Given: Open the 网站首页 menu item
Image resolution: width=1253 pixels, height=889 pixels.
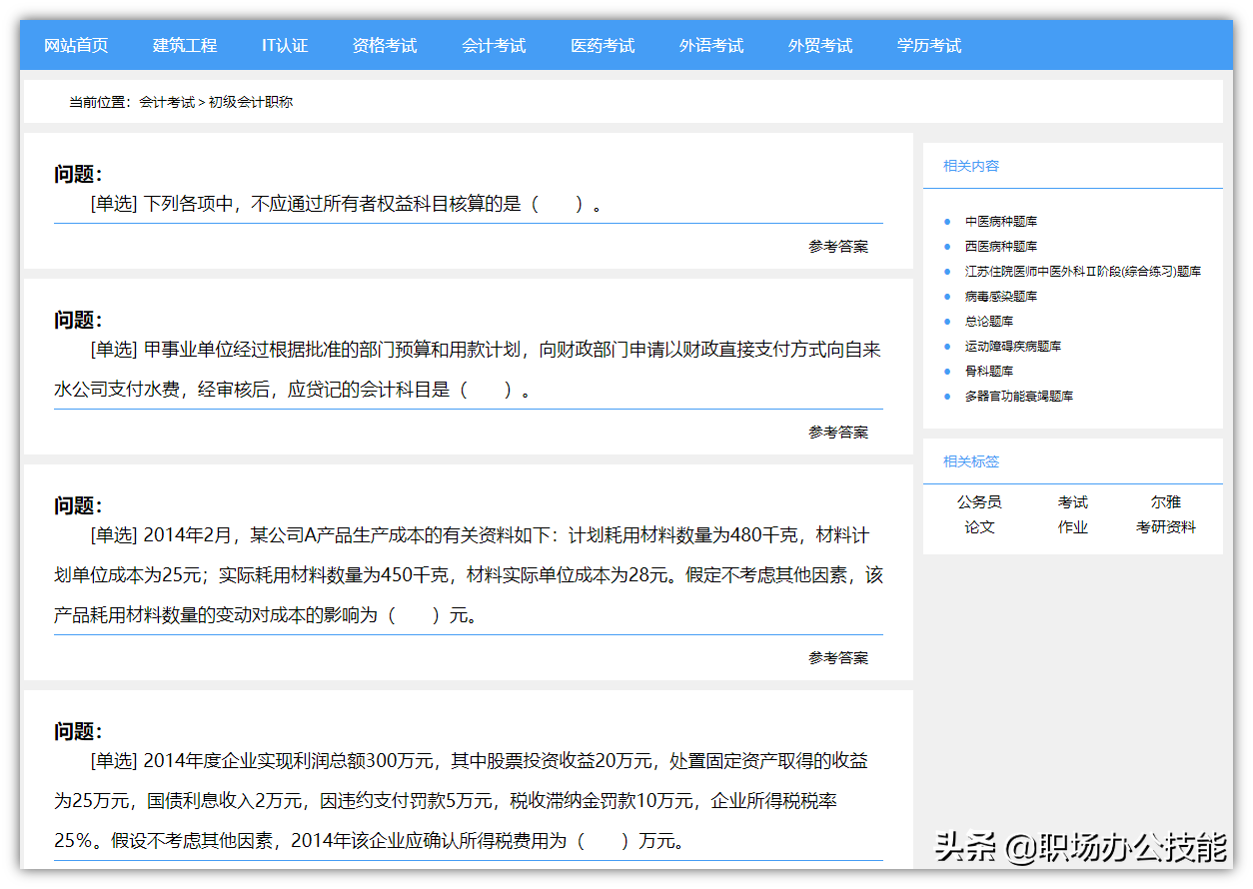Looking at the screenshot, I should 75,45.
